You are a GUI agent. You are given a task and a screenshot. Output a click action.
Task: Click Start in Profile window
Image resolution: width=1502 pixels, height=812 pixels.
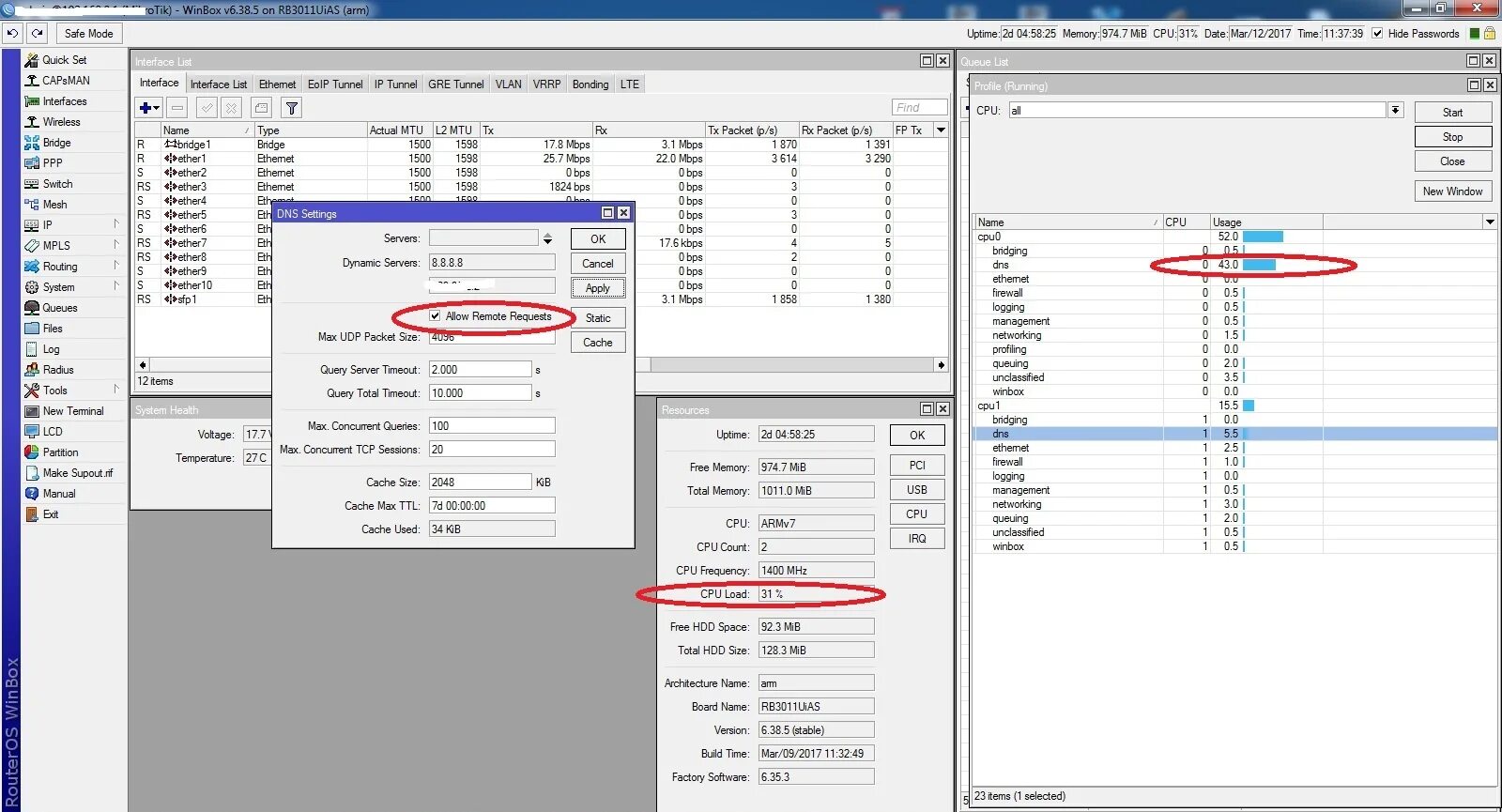[1452, 113]
